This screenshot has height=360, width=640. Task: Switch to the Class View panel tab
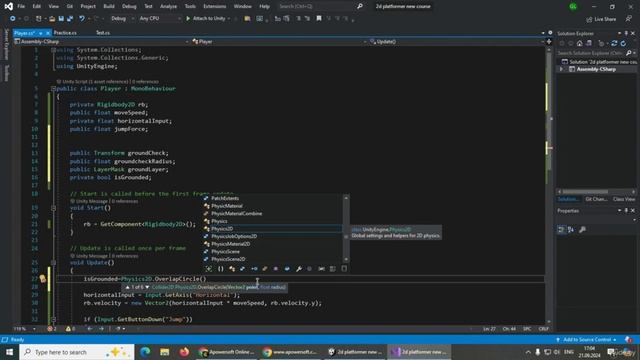coord(624,199)
